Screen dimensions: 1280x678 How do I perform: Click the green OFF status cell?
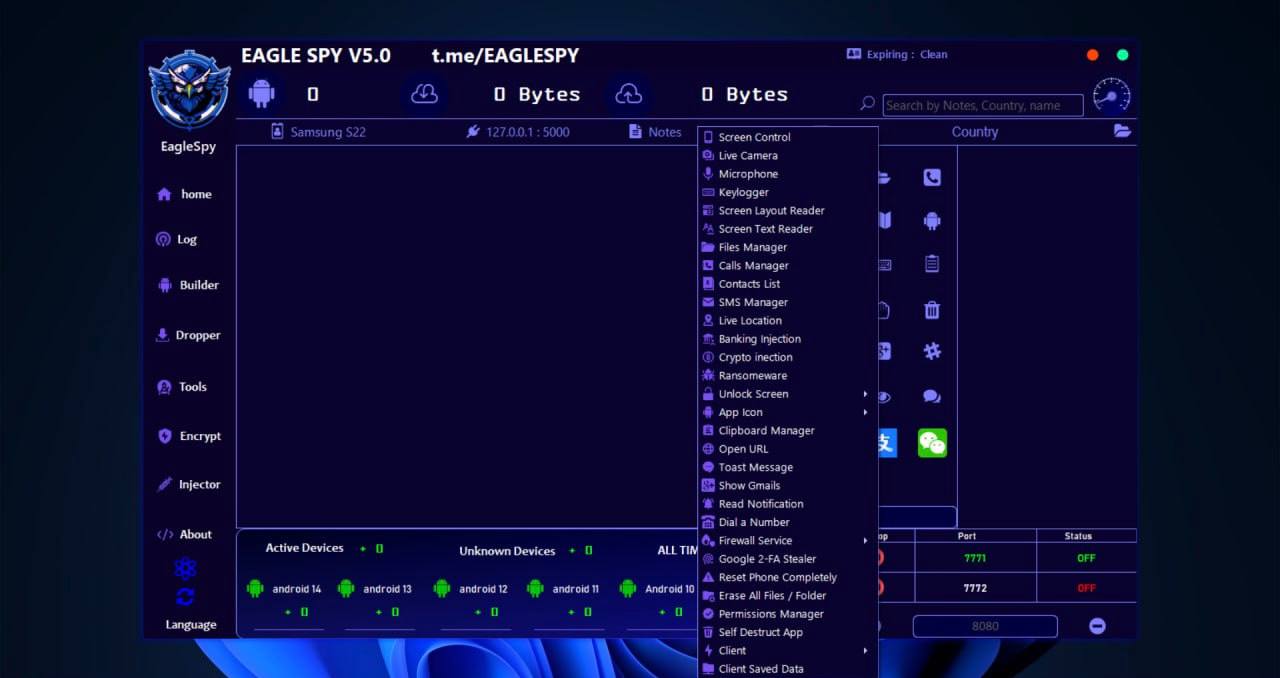[1086, 558]
